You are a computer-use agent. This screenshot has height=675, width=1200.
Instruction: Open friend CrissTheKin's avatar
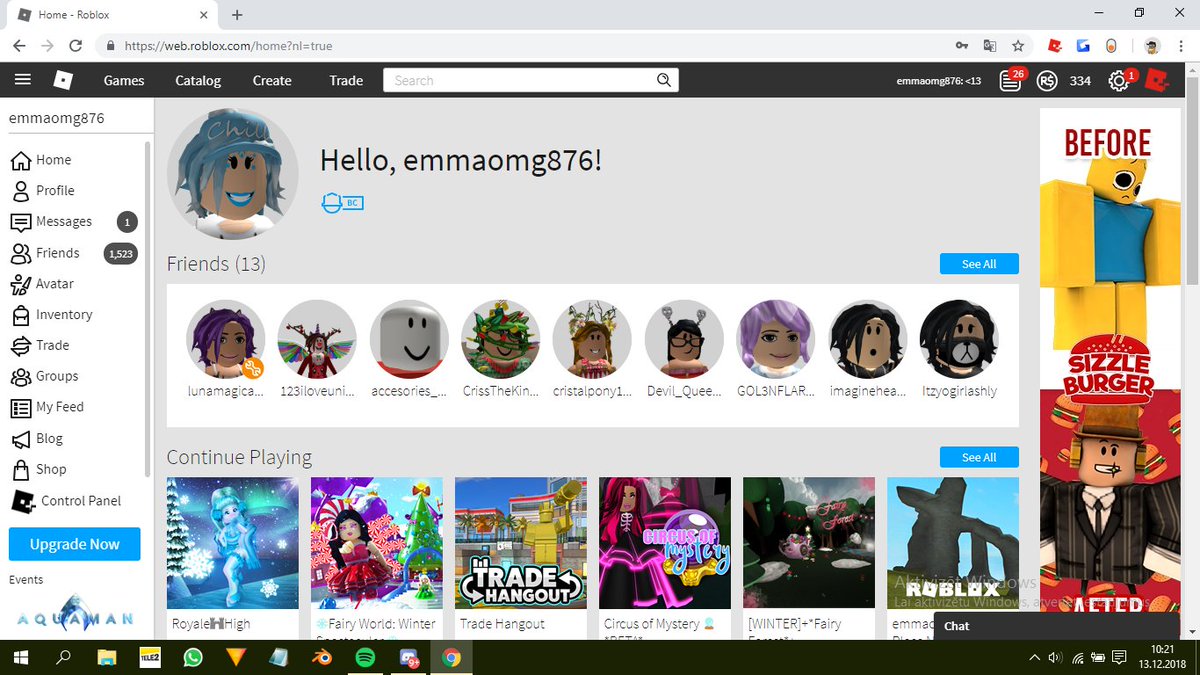tap(501, 339)
